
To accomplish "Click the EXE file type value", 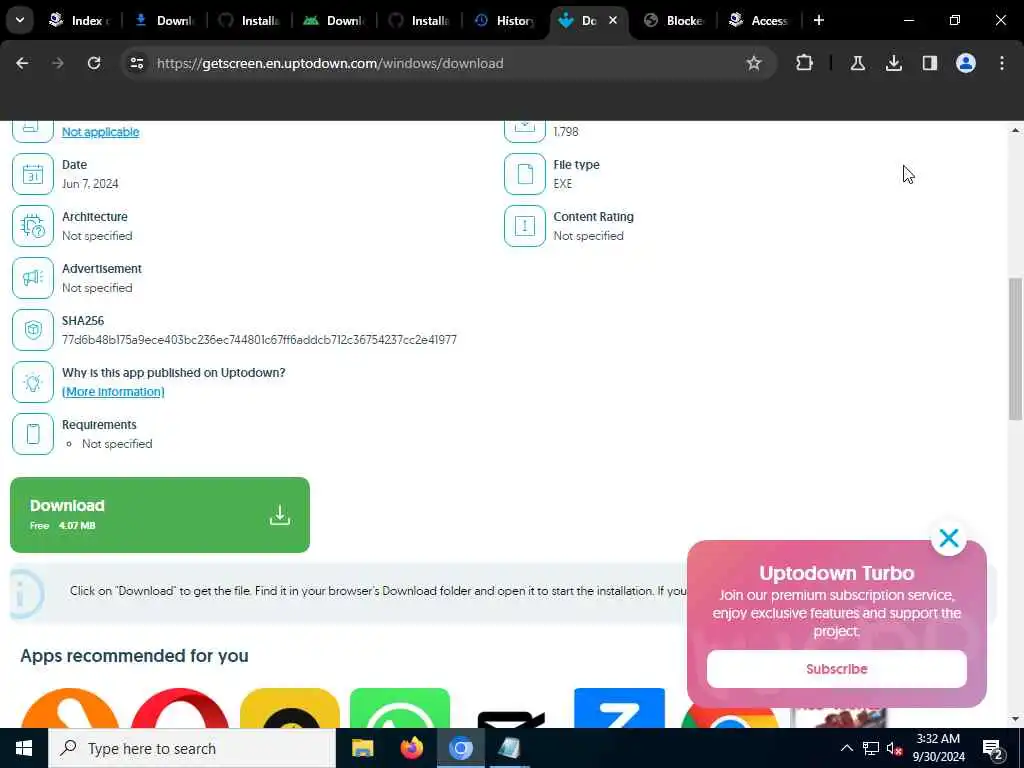I will (x=562, y=184).
